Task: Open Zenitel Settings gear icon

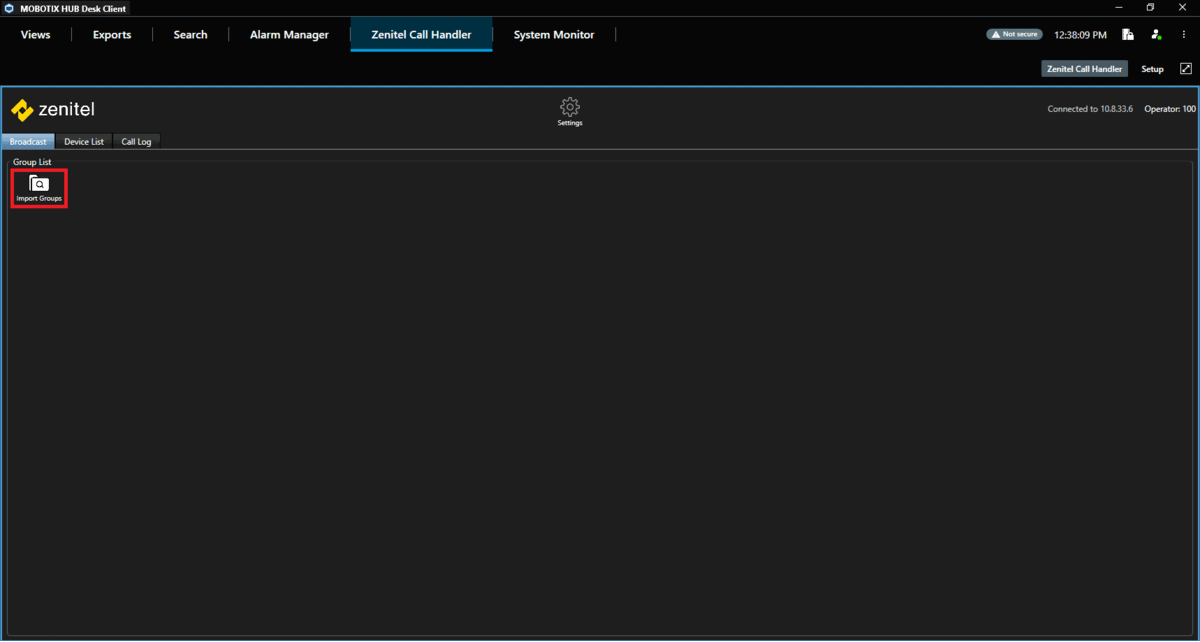Action: click(570, 107)
